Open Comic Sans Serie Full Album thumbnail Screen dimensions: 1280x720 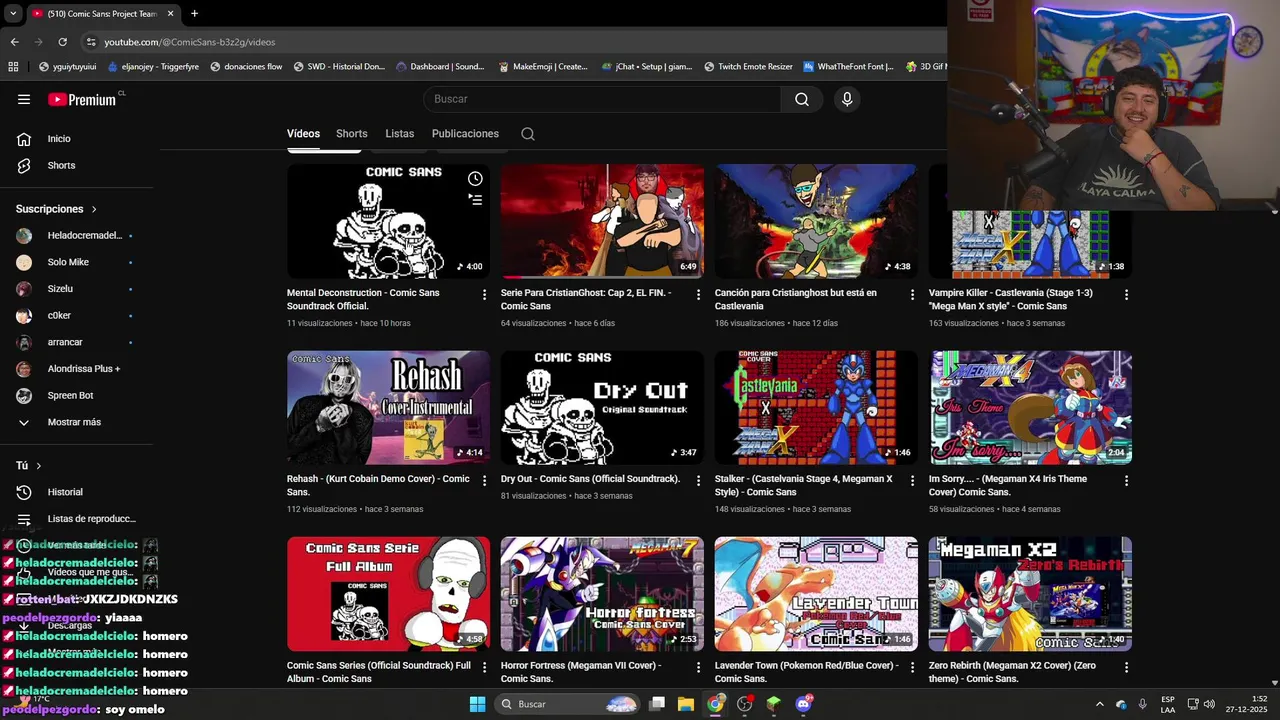[388, 593]
